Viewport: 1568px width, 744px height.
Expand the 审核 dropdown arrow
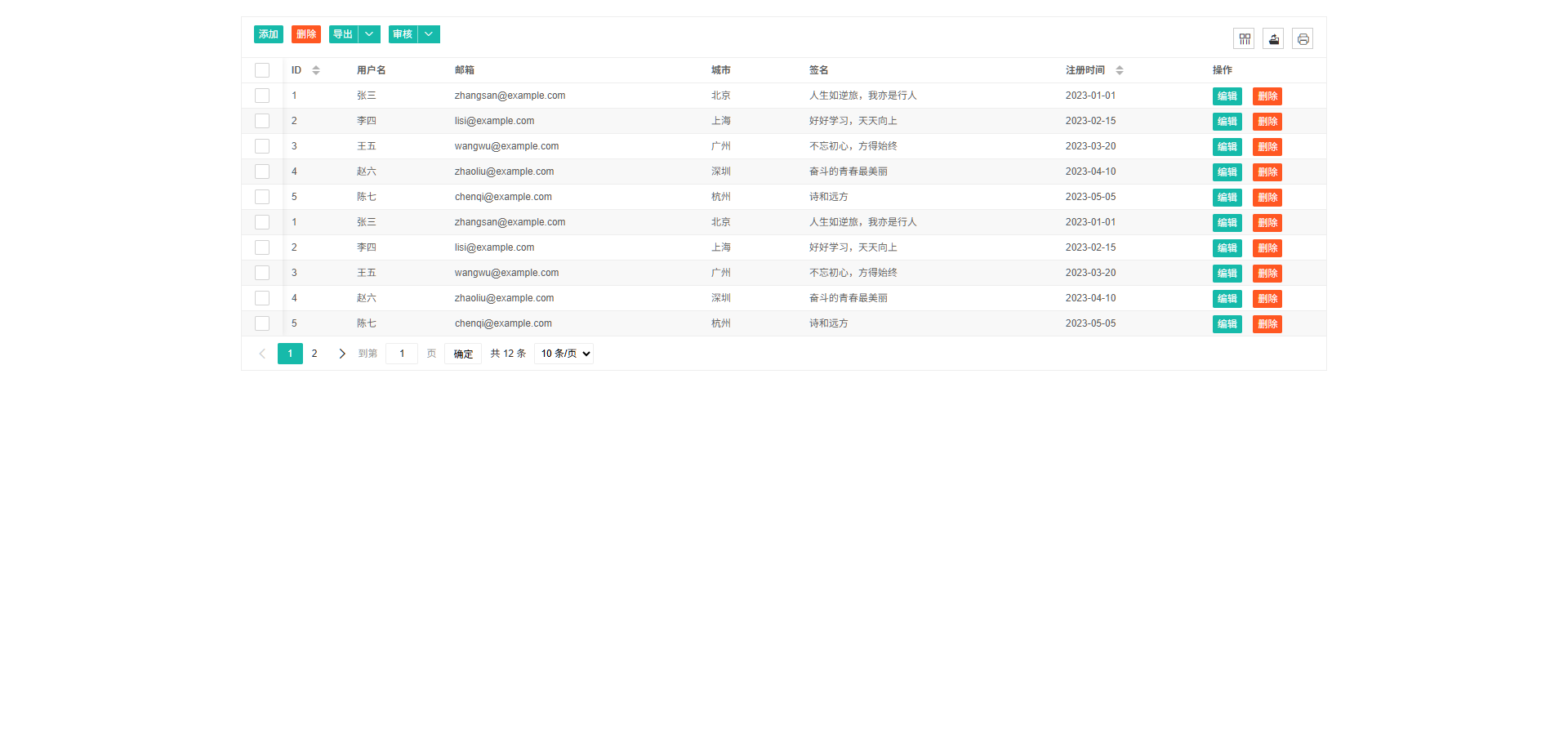click(429, 34)
